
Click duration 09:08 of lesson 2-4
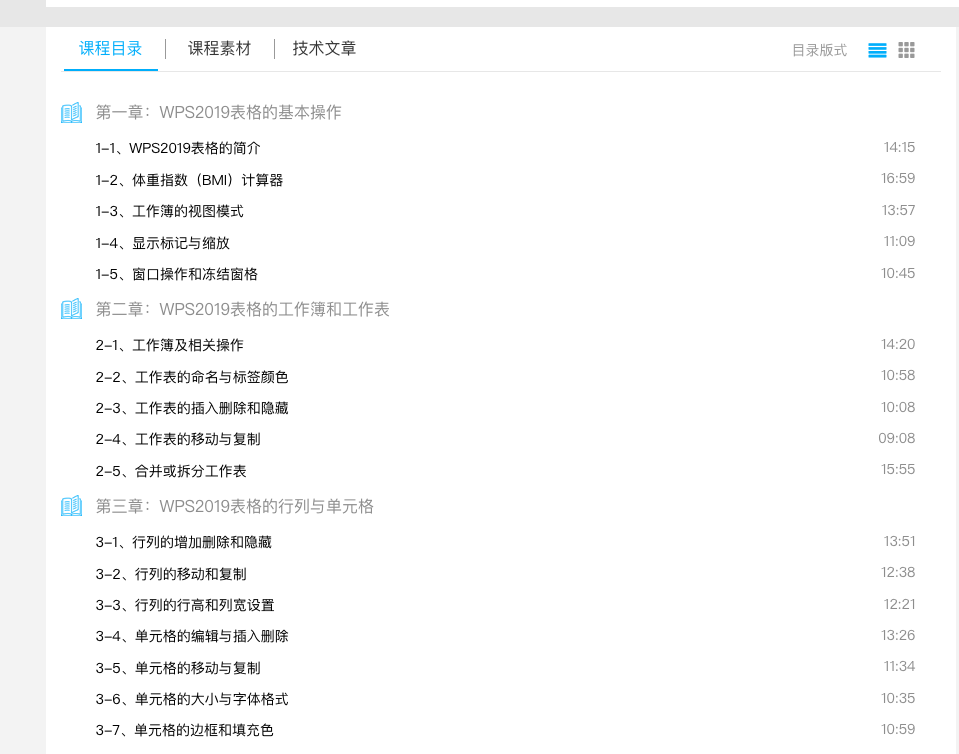897,438
